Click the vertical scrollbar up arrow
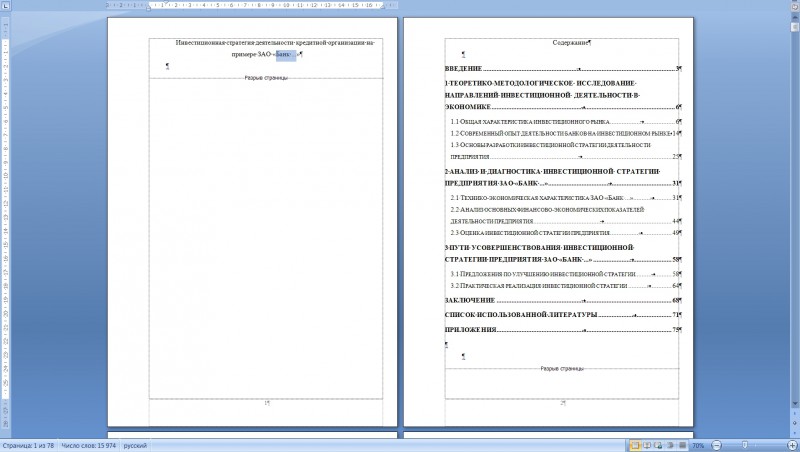The width and height of the screenshot is (800, 452). point(795,16)
